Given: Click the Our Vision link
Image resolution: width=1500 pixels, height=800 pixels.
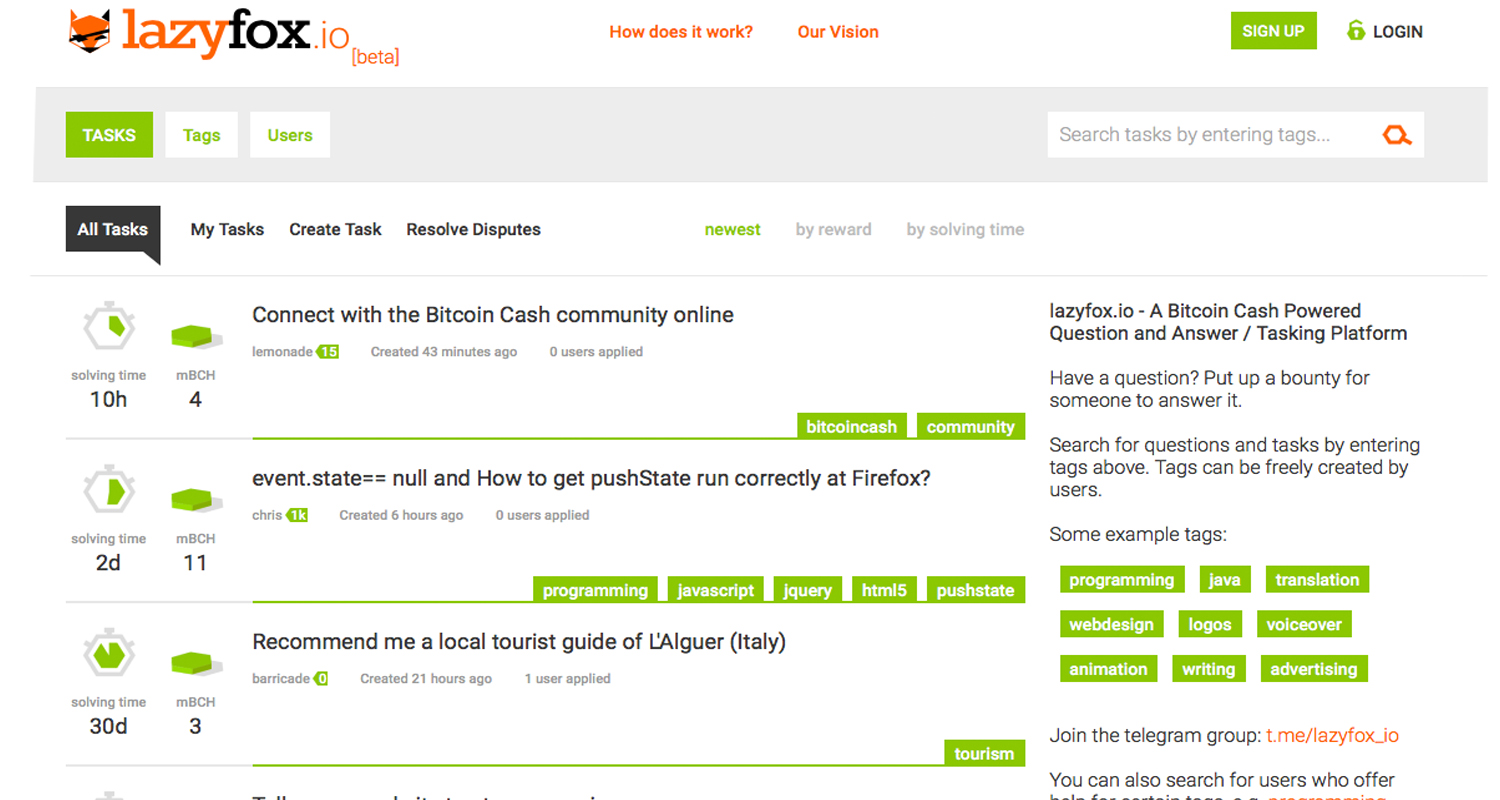Looking at the screenshot, I should pyautogui.click(x=838, y=31).
